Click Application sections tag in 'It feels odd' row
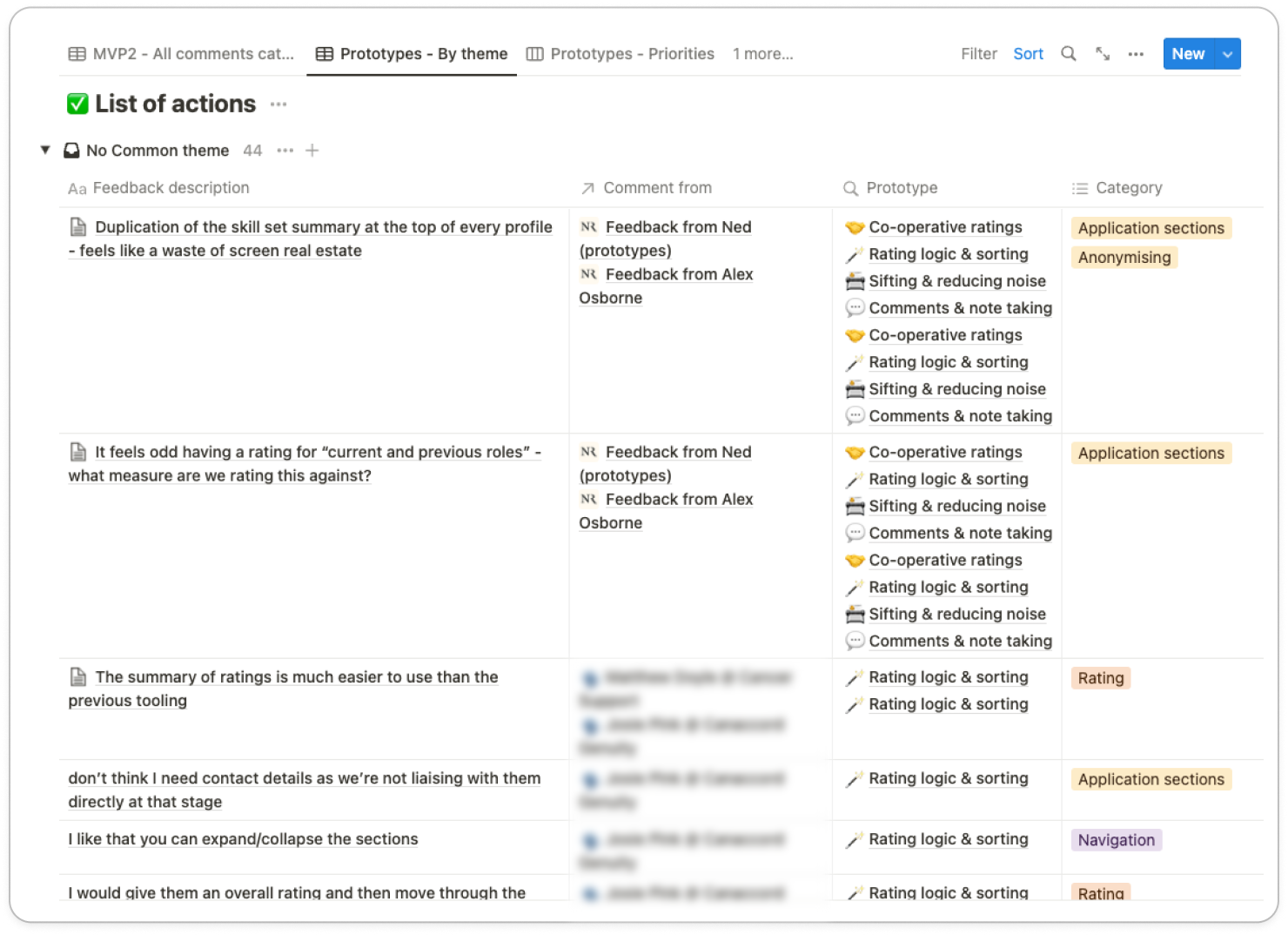Screen dimensions: 1288x935 point(1151,454)
